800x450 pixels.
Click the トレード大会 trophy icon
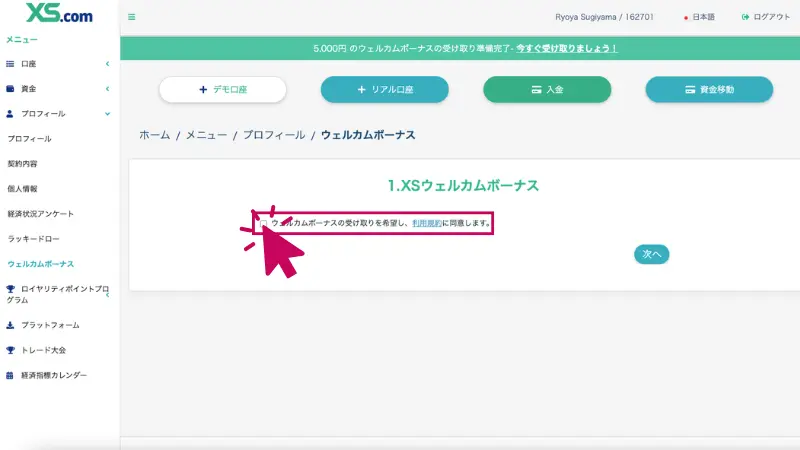pyautogui.click(x=10, y=350)
